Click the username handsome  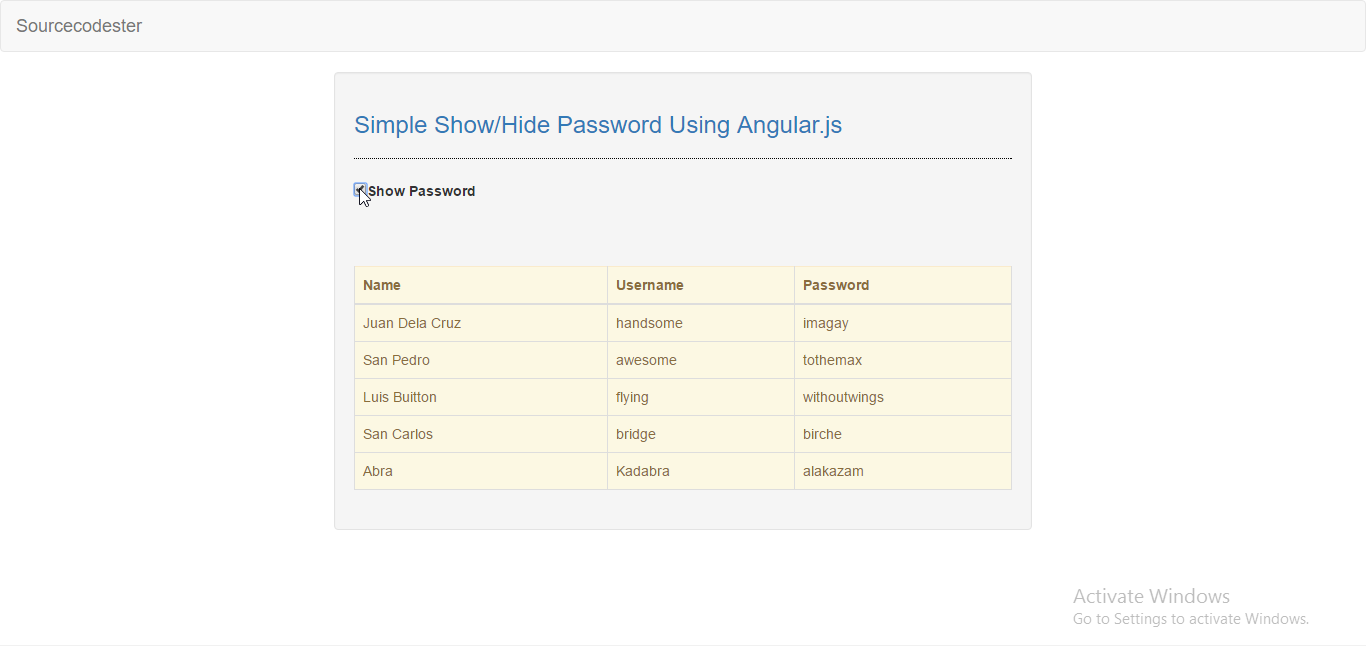649,323
